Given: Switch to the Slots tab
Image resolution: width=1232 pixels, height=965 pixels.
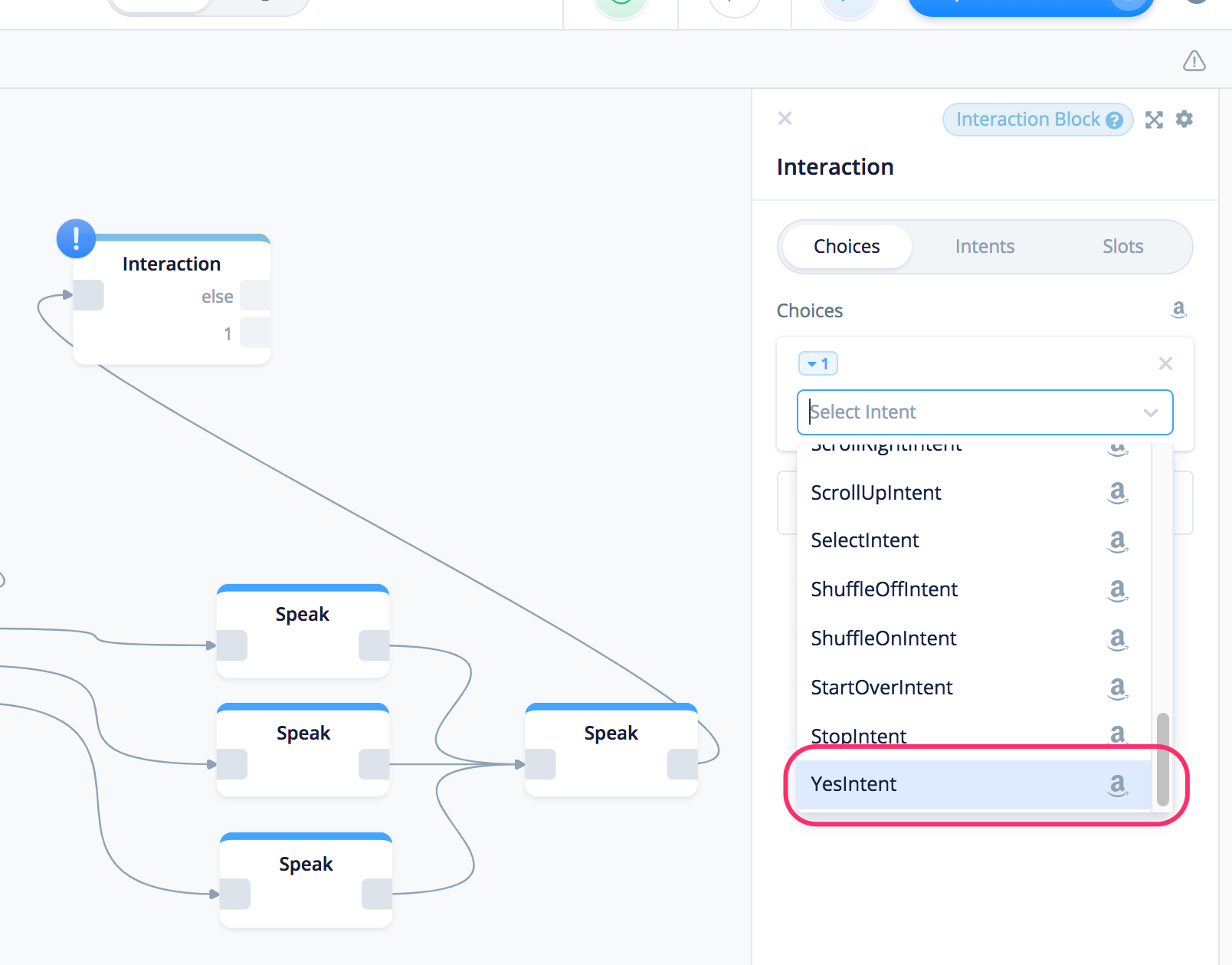Looking at the screenshot, I should pos(1122,246).
